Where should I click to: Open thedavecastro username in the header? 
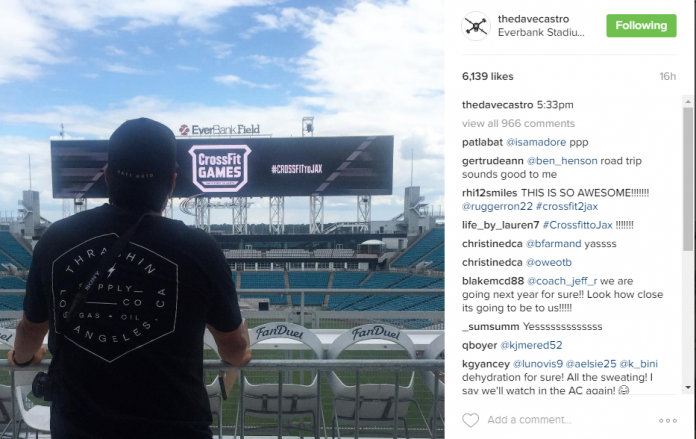533,19
